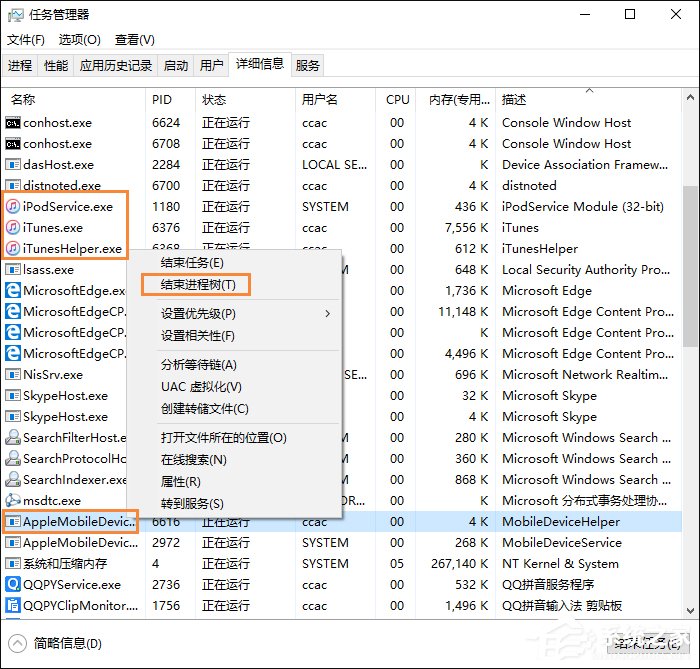This screenshot has width=700, height=669.
Task: Click the iPodService.exe icon
Action: [x=13, y=207]
